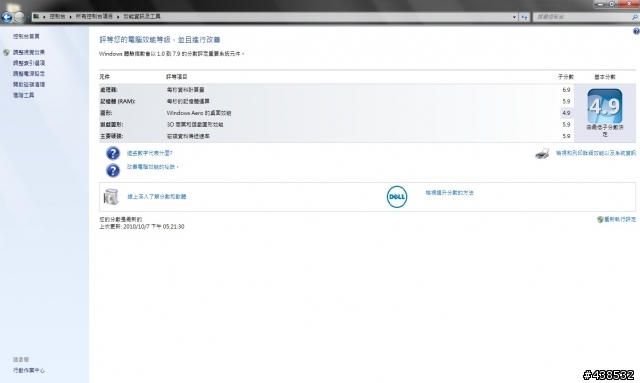This screenshot has height=383, width=640.
Task: Select 所有控制台項目 in the breadcrumb
Action: pyautogui.click(x=94, y=17)
